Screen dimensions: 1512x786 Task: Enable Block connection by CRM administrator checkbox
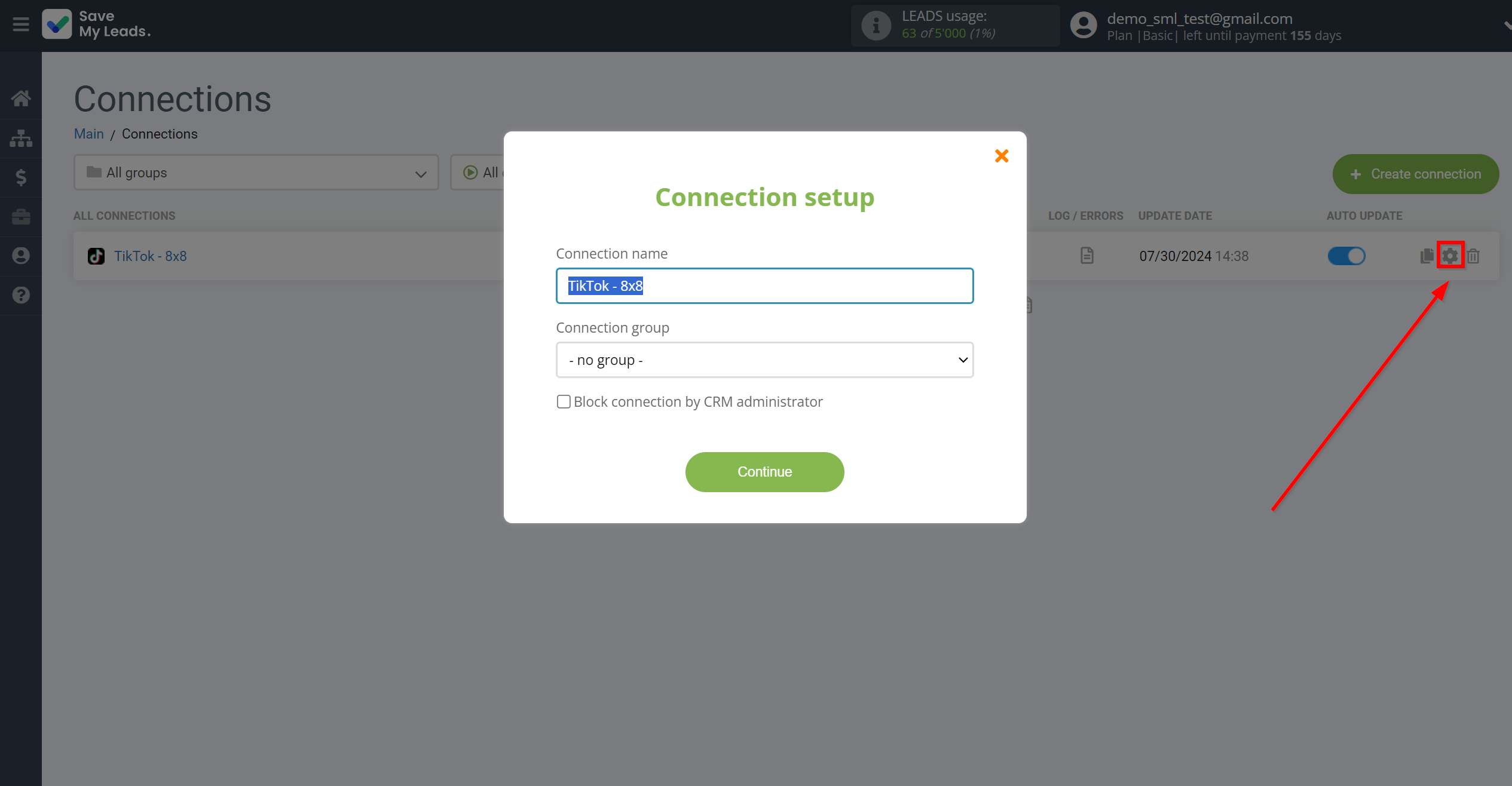click(564, 401)
